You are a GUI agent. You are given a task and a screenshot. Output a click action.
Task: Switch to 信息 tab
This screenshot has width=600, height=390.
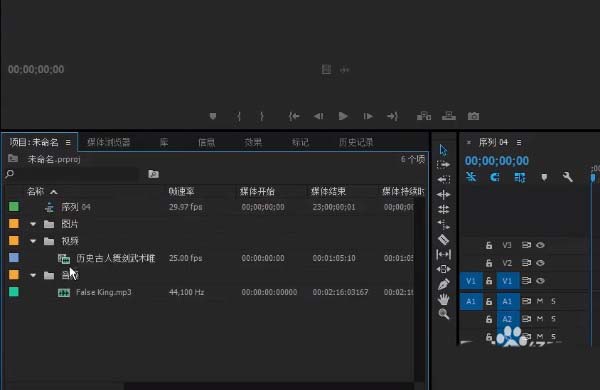tap(207, 142)
